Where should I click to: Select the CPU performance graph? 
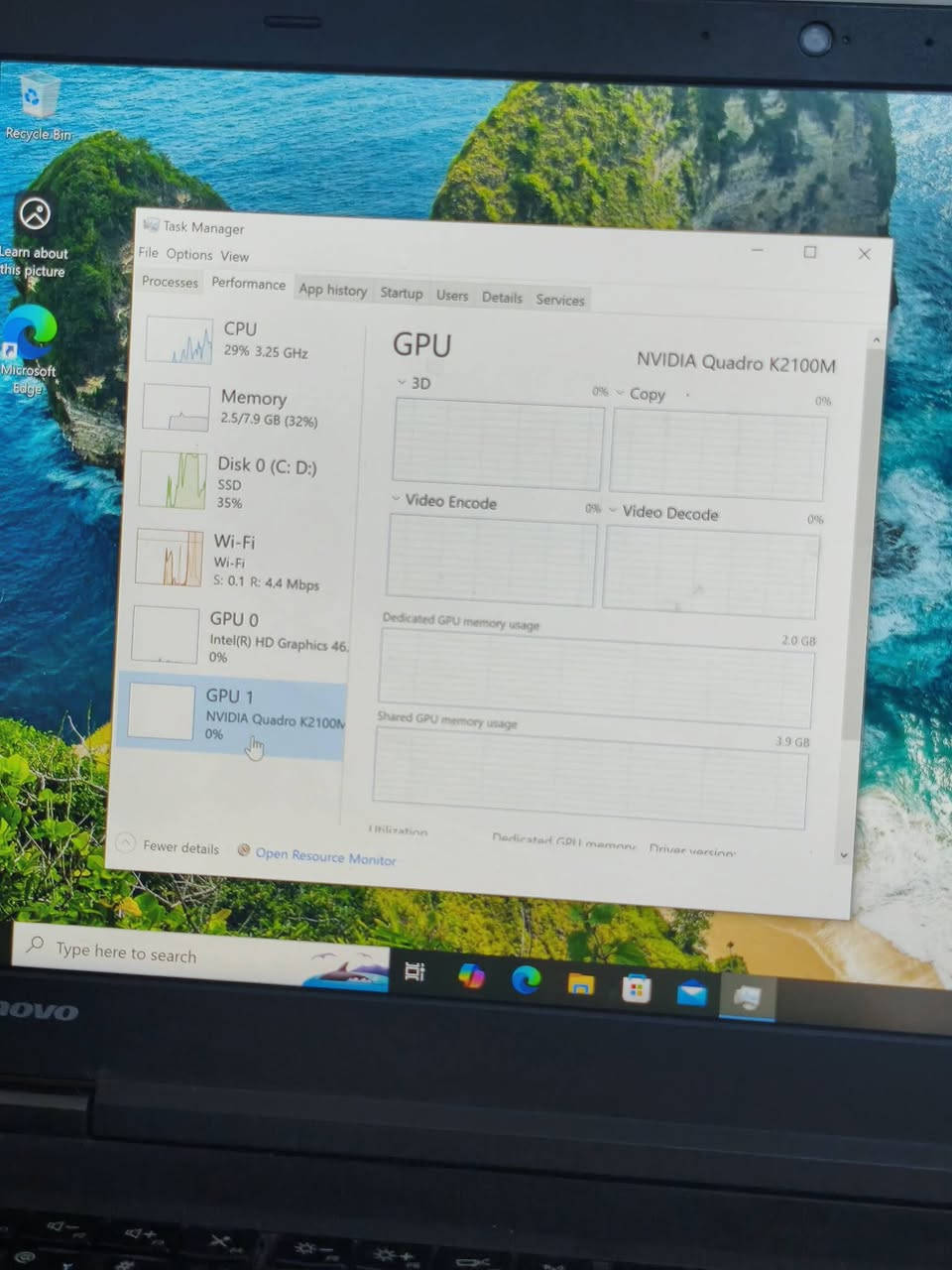tap(179, 340)
